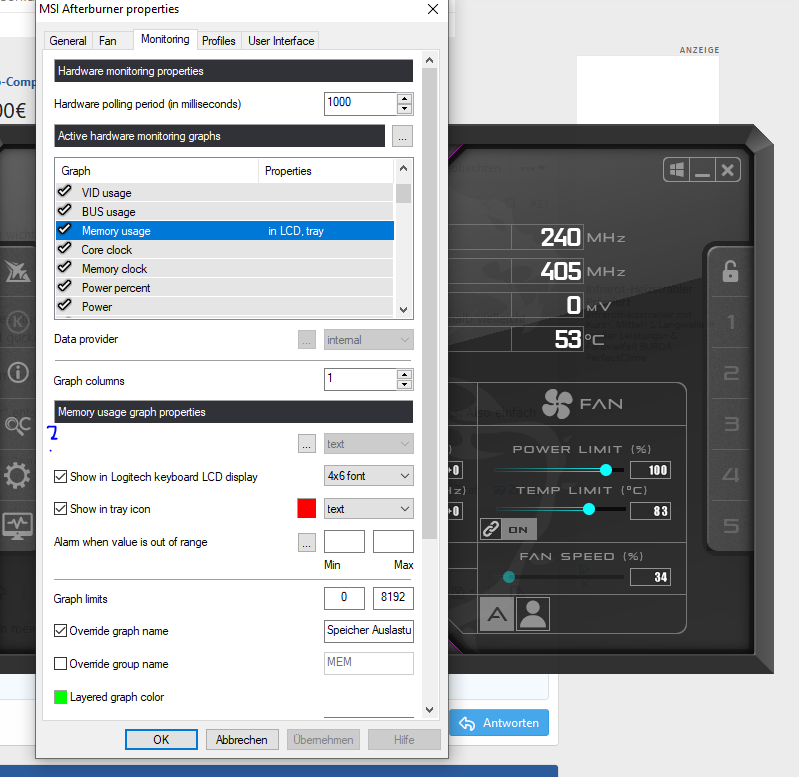Click the information icon in Afterburner sidebar
This screenshot has width=799, height=777.
tap(18, 372)
